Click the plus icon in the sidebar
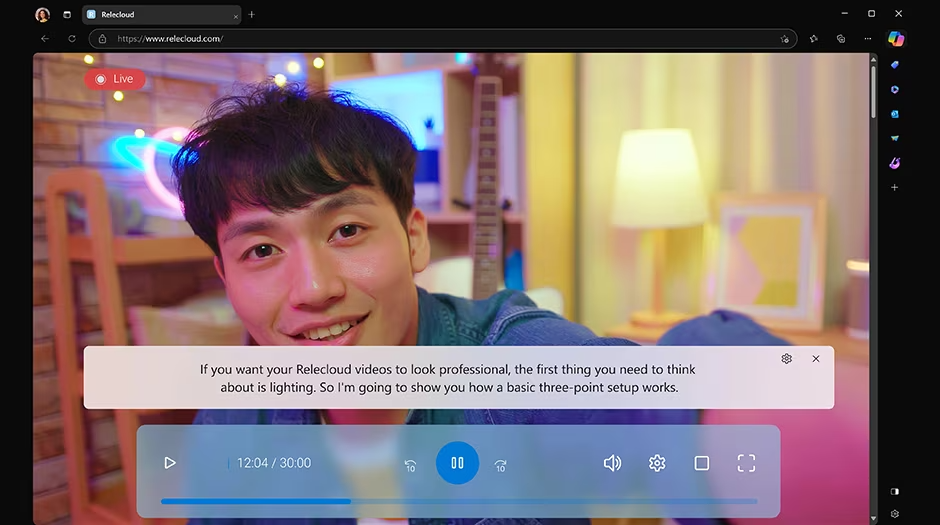The height and width of the screenshot is (525, 940). [x=895, y=188]
